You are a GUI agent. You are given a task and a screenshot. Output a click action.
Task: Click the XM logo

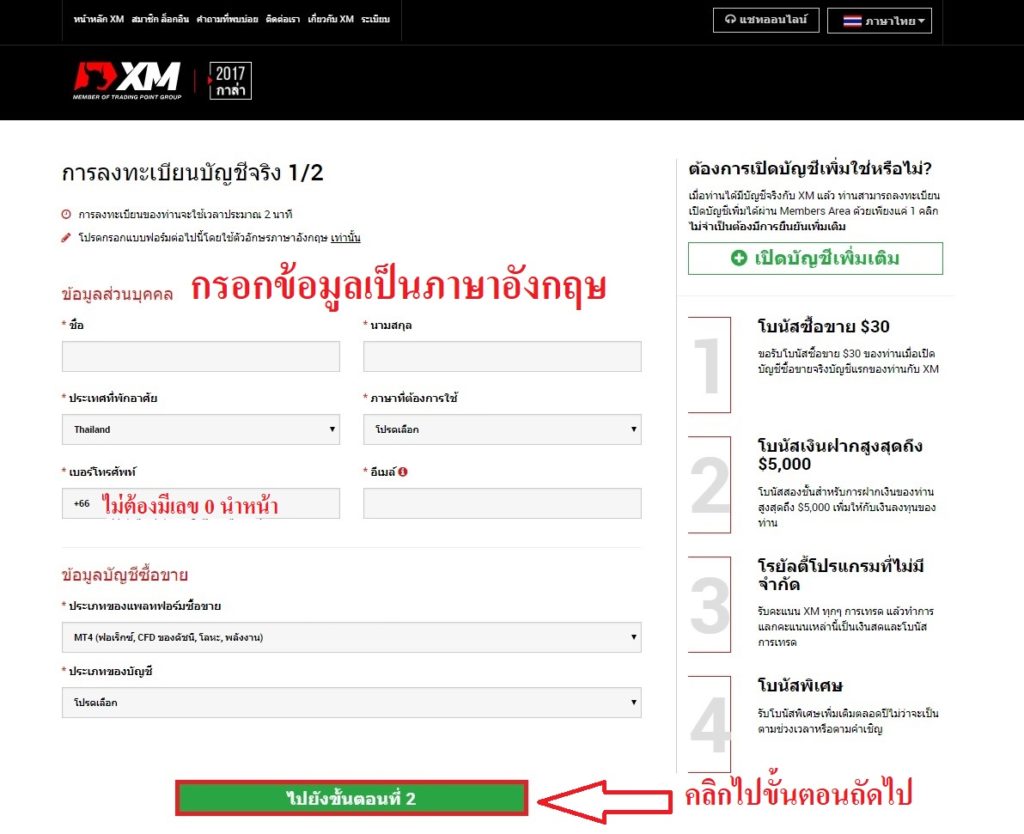coord(127,80)
